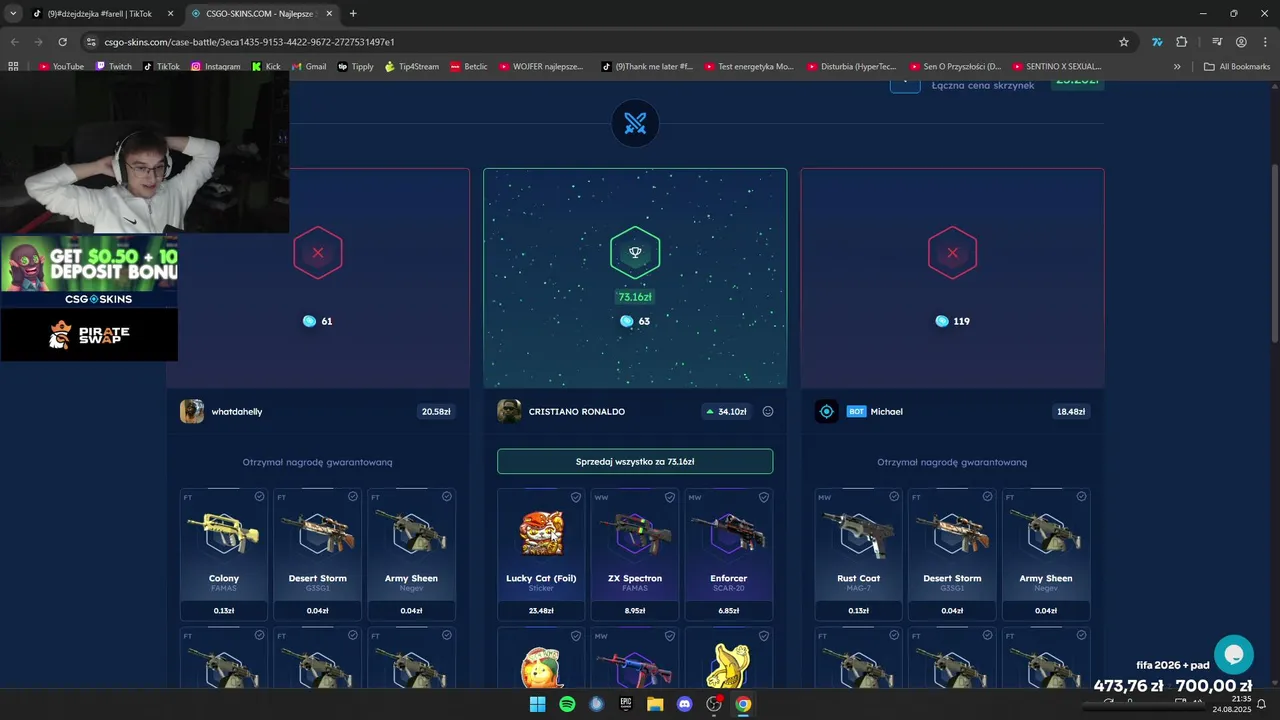Click CRISTIANO RONALDO's avatar
The height and width of the screenshot is (720, 1280).
(509, 411)
